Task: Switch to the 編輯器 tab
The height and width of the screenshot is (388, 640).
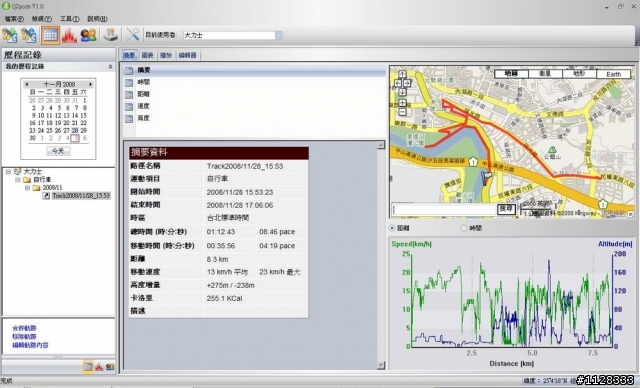Action: click(188, 55)
